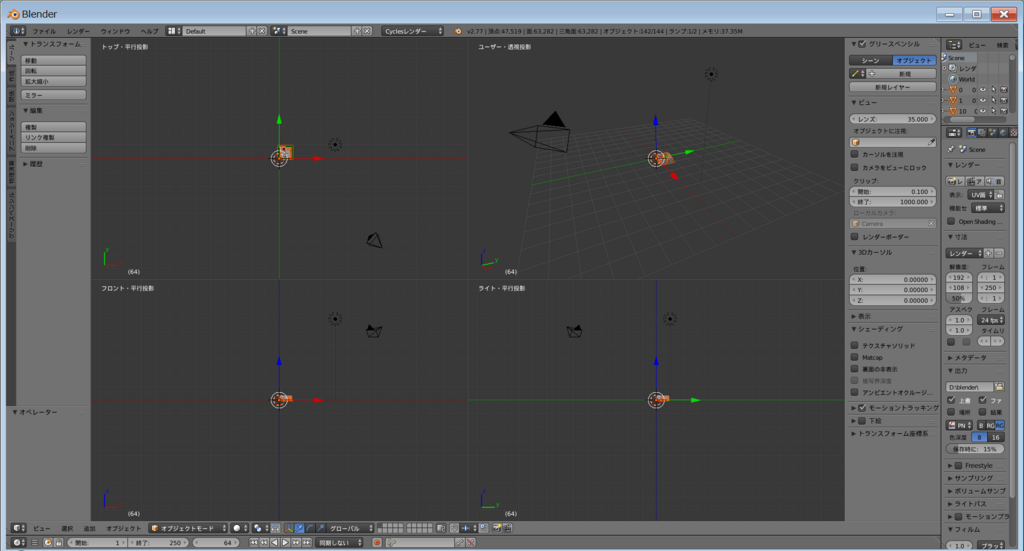Open the 3D view 追加 menu
This screenshot has height=551, width=1024.
pos(89,528)
